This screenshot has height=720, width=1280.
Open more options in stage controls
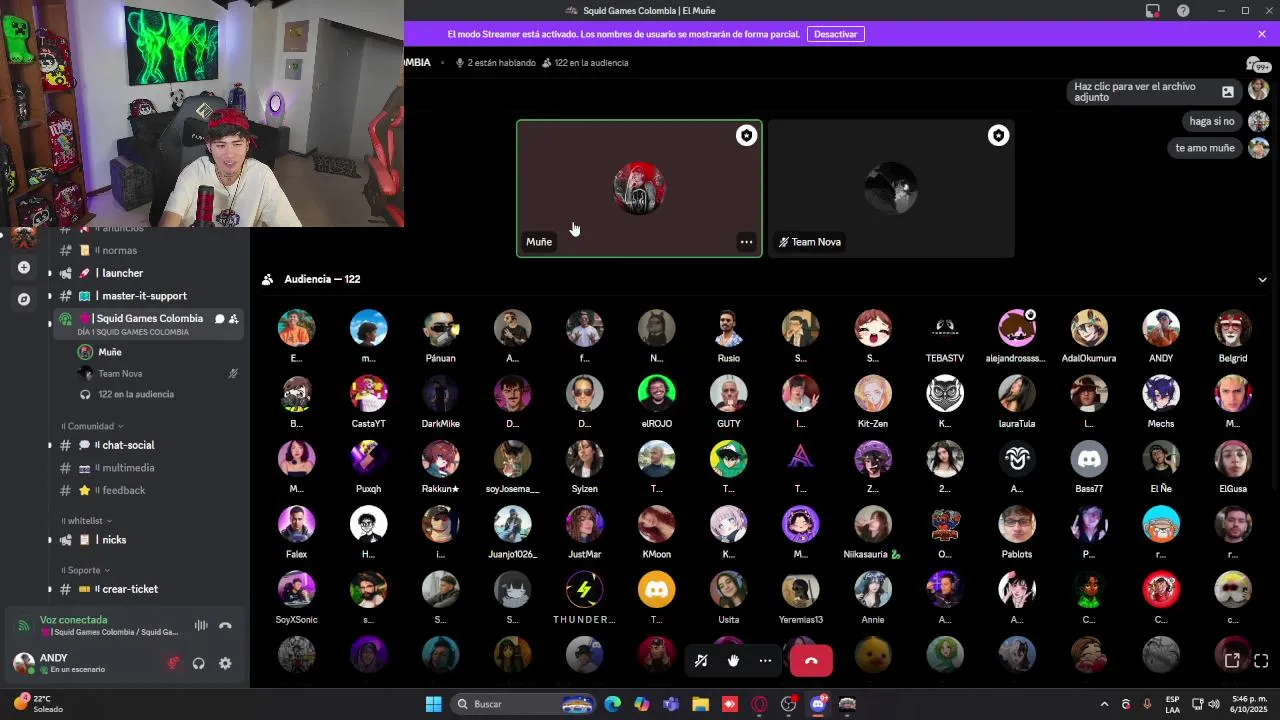tap(765, 660)
